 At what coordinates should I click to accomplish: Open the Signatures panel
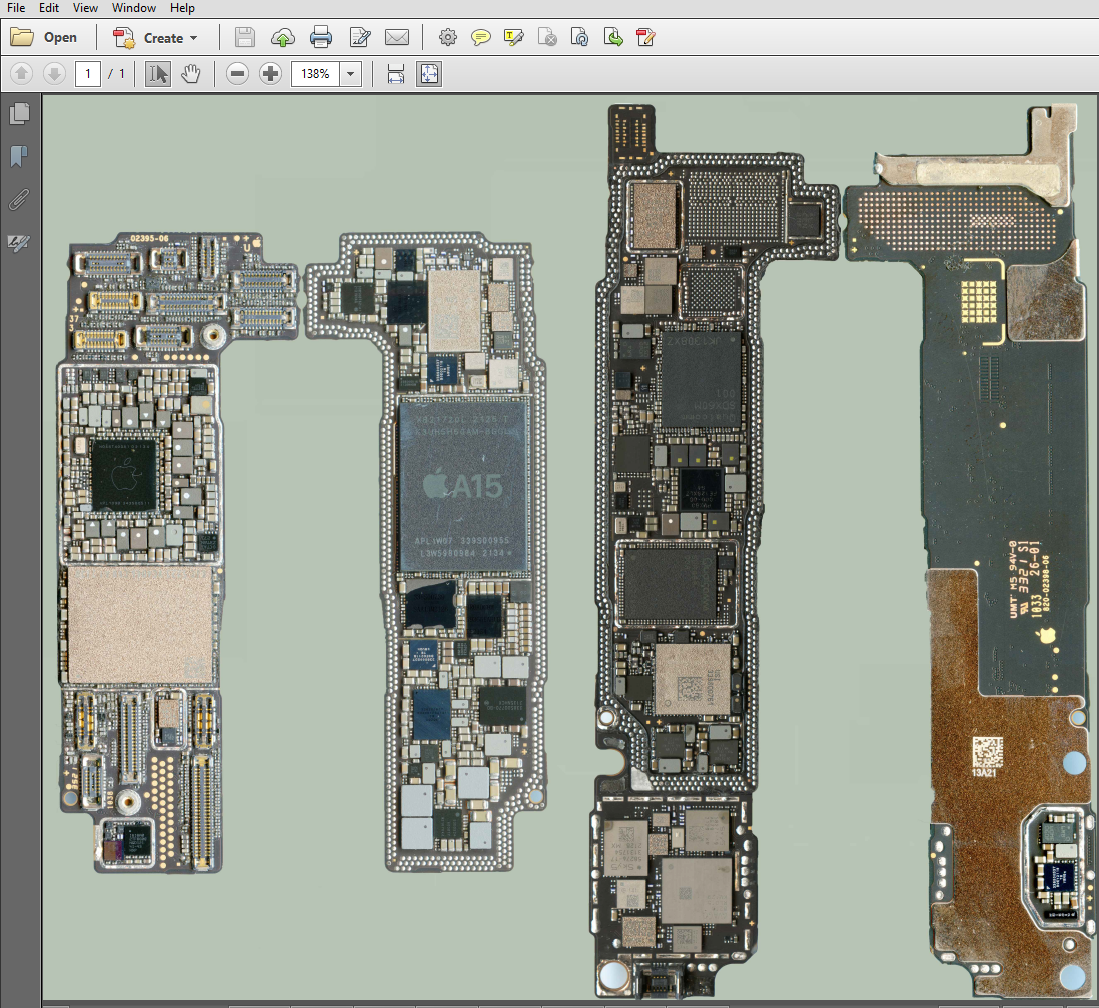[x=19, y=243]
